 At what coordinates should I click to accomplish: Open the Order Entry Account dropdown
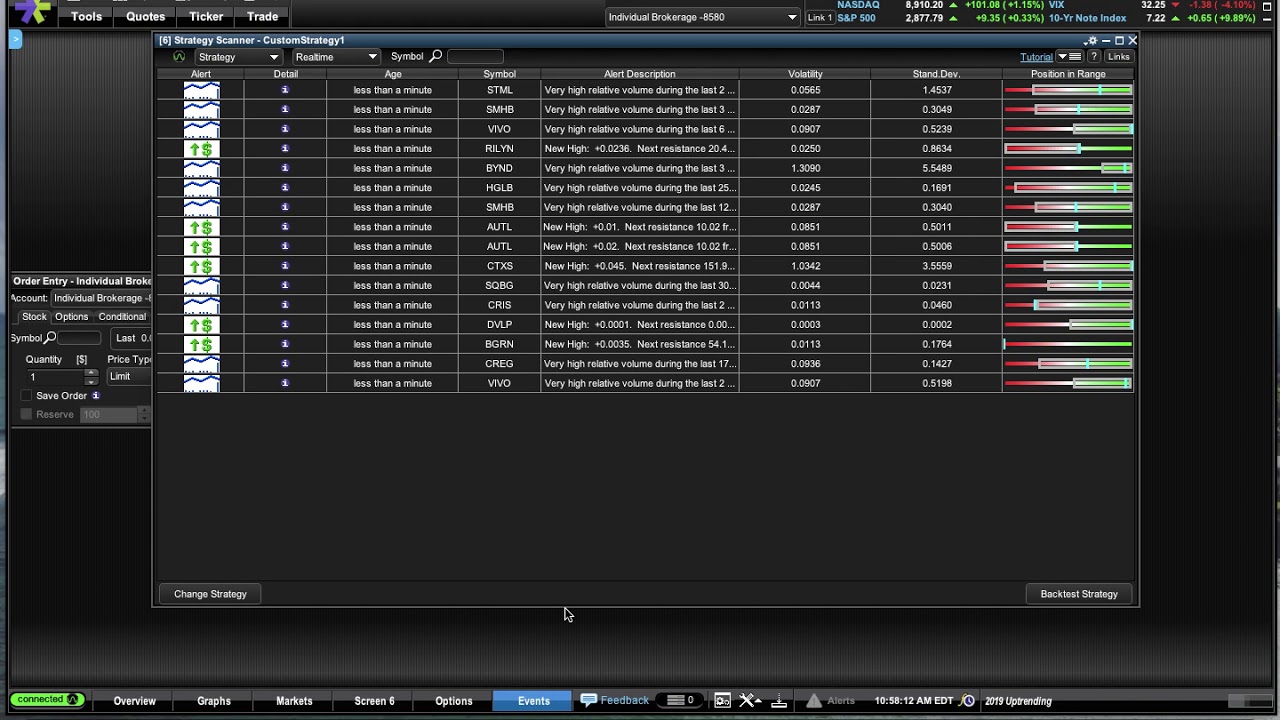pos(101,298)
